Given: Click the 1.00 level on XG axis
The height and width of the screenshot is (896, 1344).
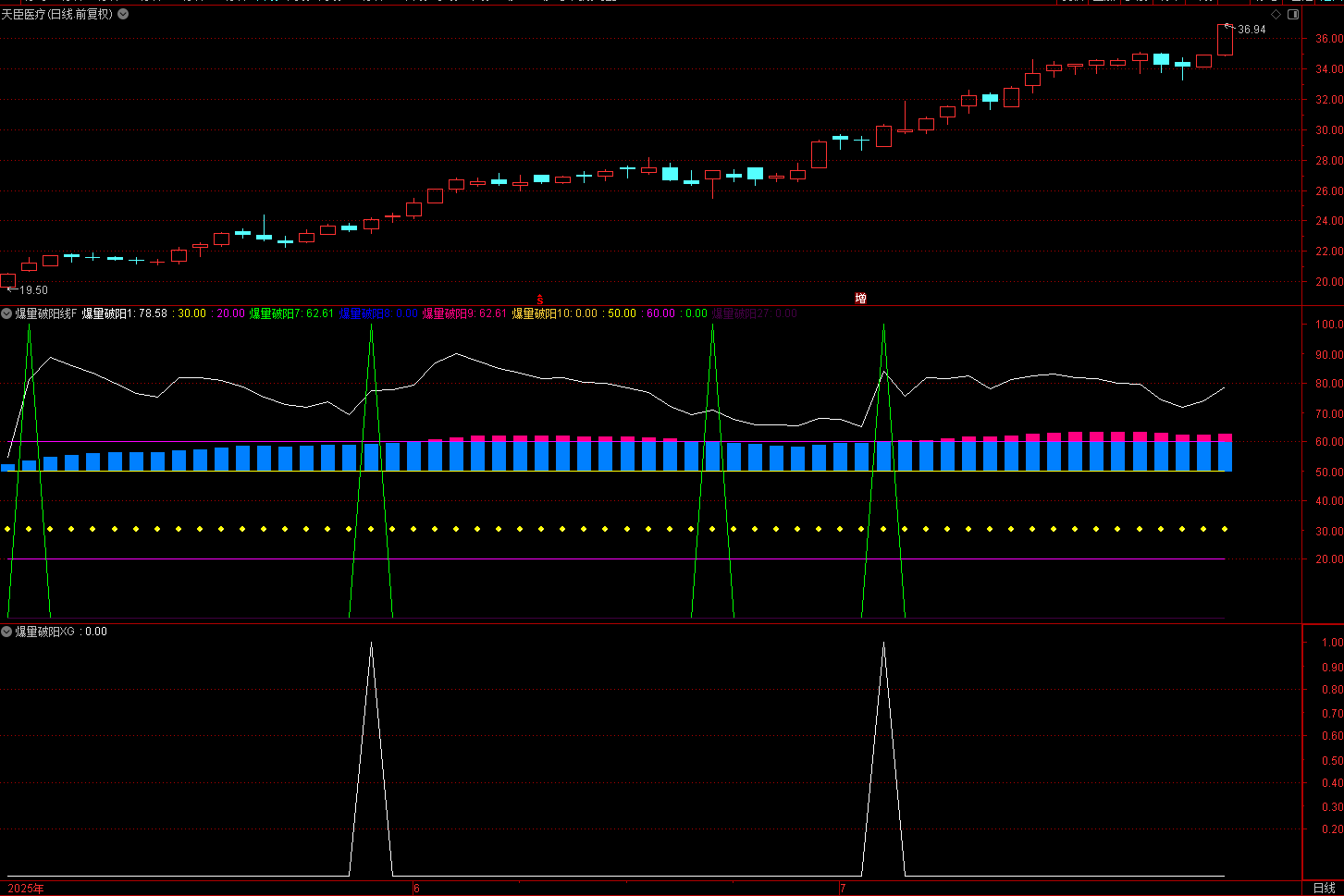Looking at the screenshot, I should point(1332,643).
